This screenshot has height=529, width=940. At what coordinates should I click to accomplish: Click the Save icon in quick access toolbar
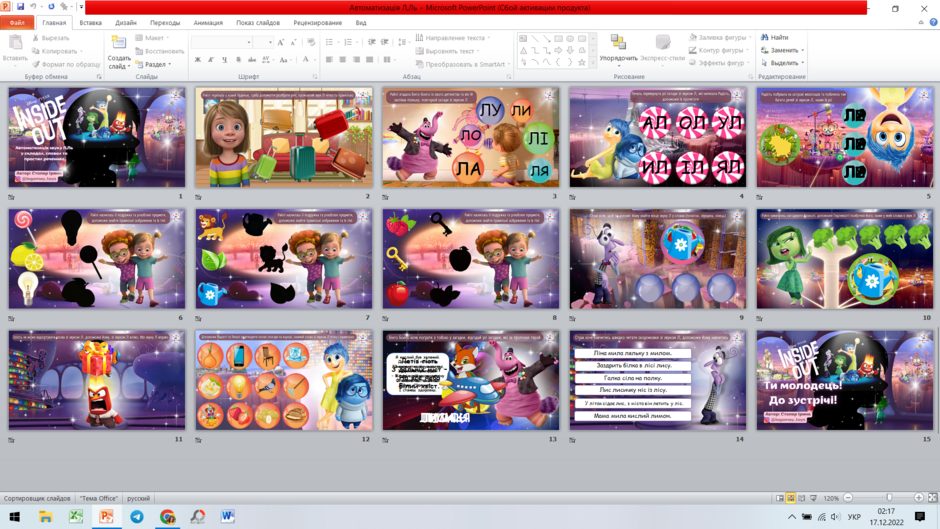tap(20, 7)
